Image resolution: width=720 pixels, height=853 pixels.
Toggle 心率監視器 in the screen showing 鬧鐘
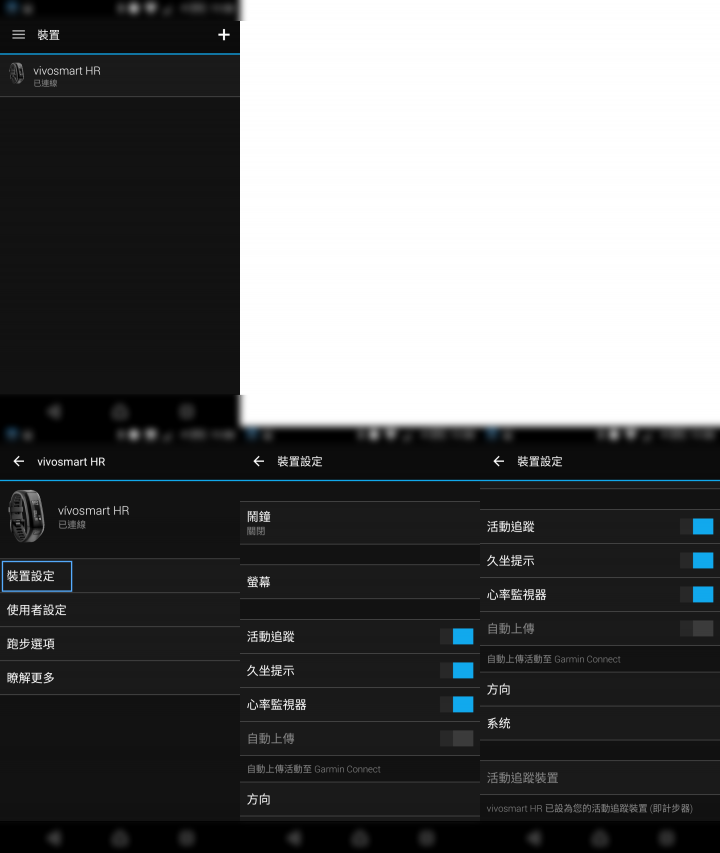(x=456, y=704)
